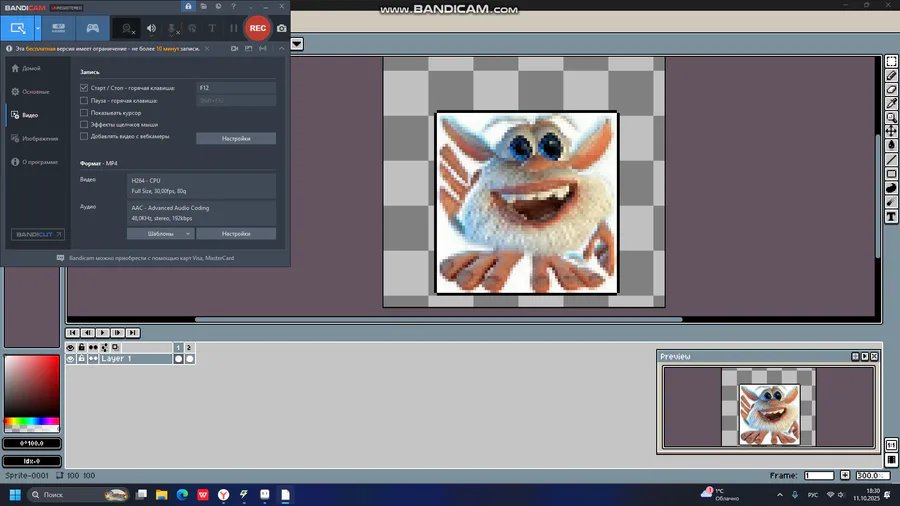Screen dimensions: 900x506
Task: Open Bandicam help question mark icon
Action: click(x=233, y=6)
